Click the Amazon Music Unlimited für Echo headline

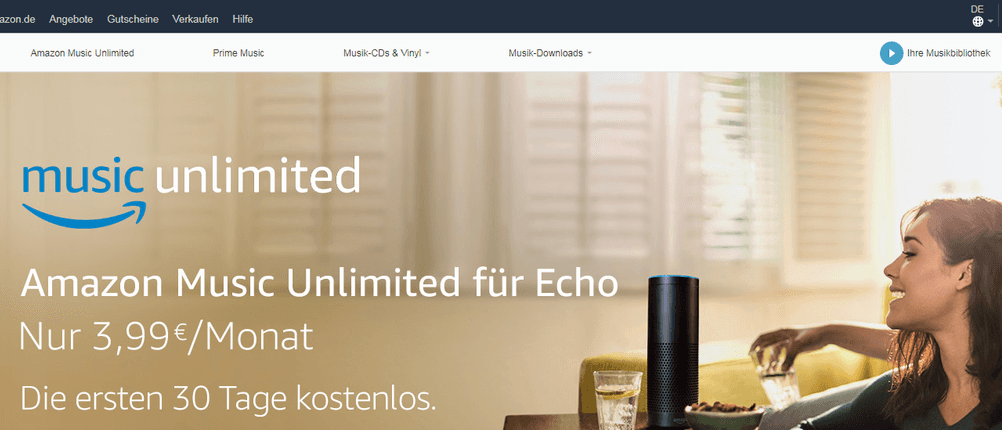coord(320,284)
